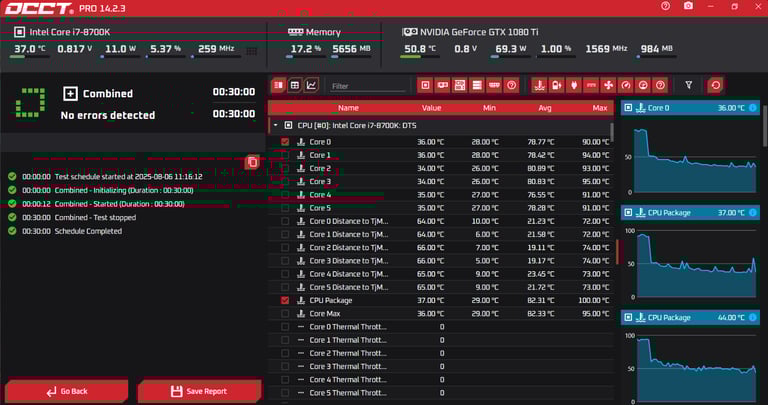Select the 'Test schedule started' log entry

[x=128, y=176]
